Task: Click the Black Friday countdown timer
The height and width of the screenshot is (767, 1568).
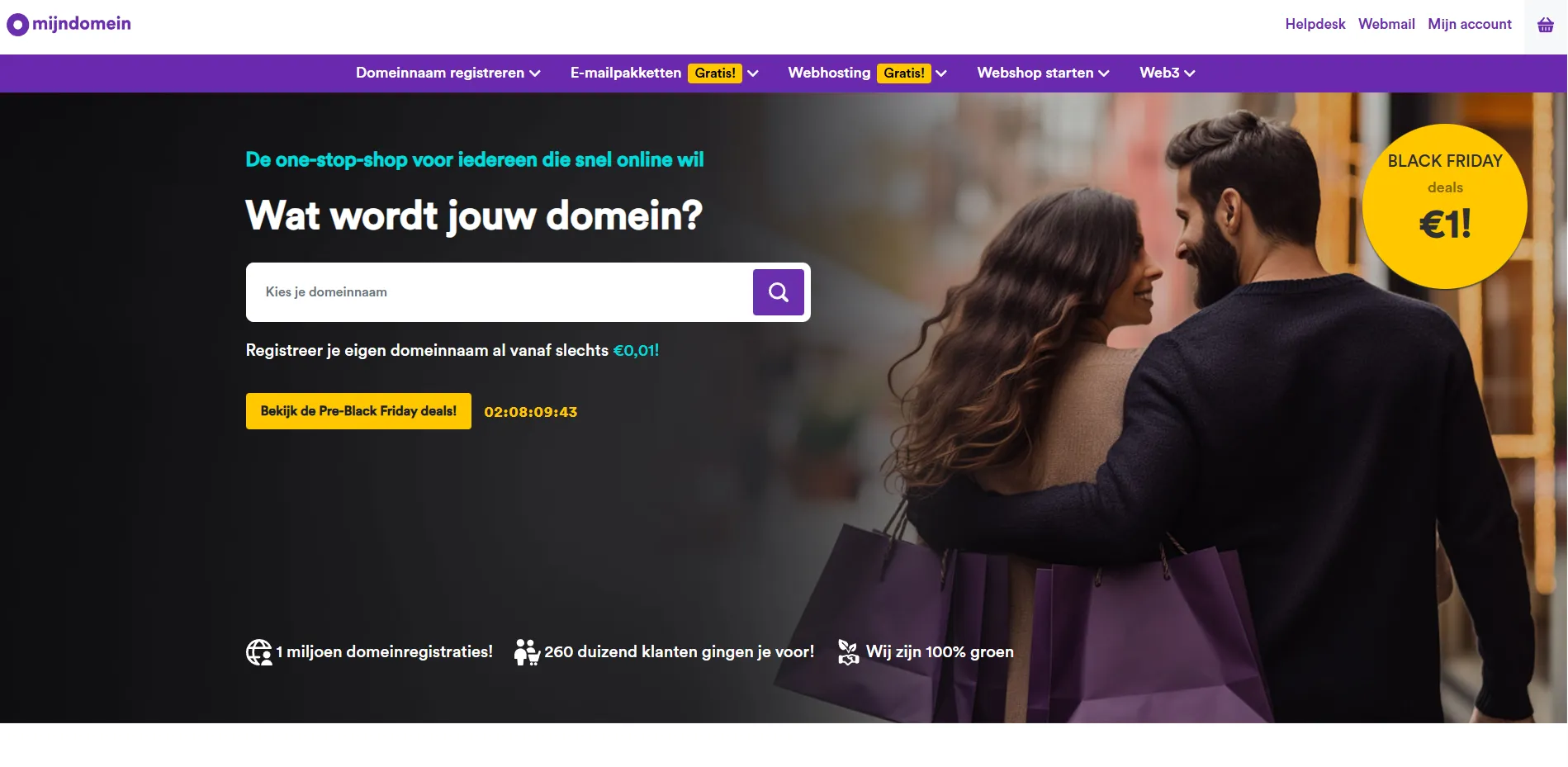Action: click(531, 412)
